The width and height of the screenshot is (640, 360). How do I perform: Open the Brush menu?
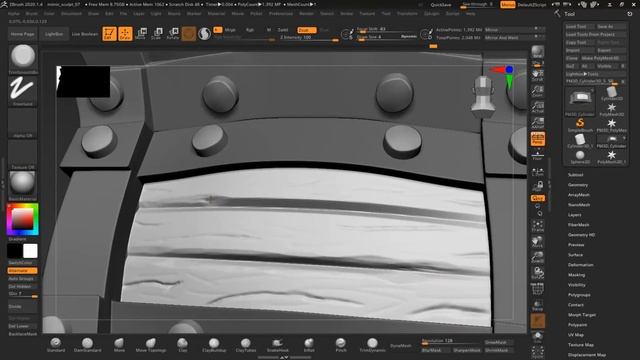click(31, 13)
